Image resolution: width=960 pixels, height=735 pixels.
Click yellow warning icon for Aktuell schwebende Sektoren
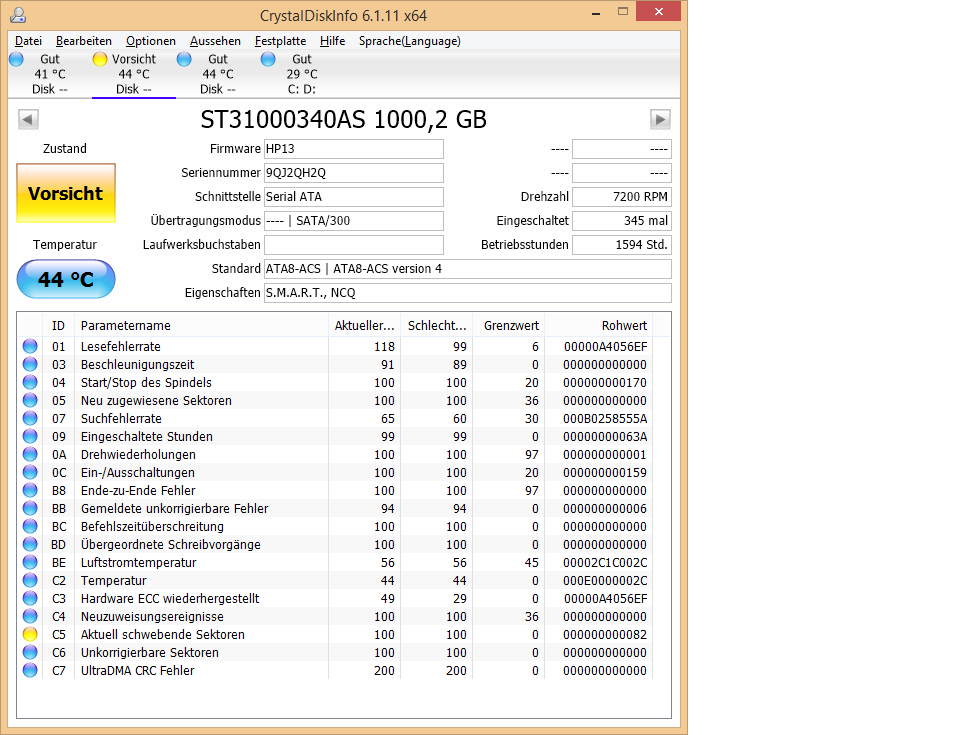30,635
